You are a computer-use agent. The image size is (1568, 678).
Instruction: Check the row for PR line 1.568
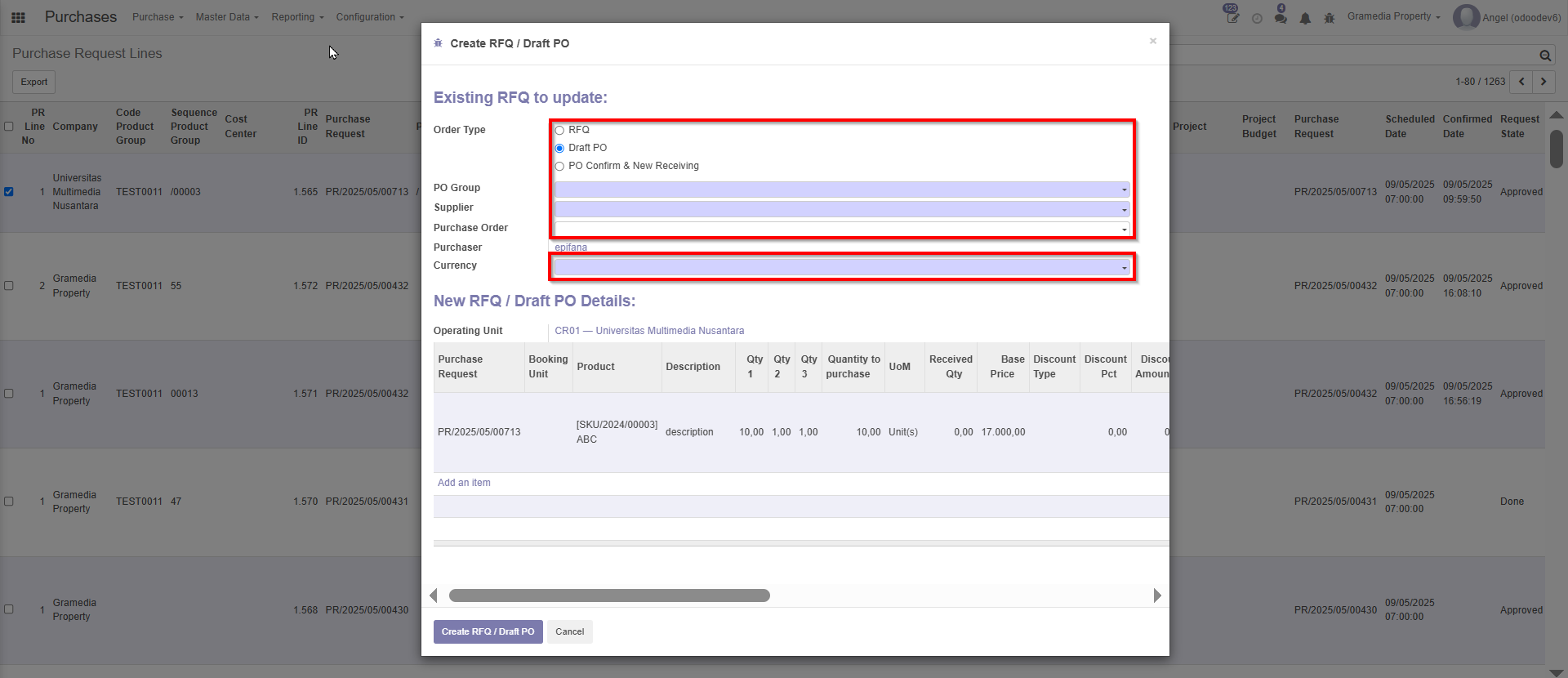pos(9,609)
